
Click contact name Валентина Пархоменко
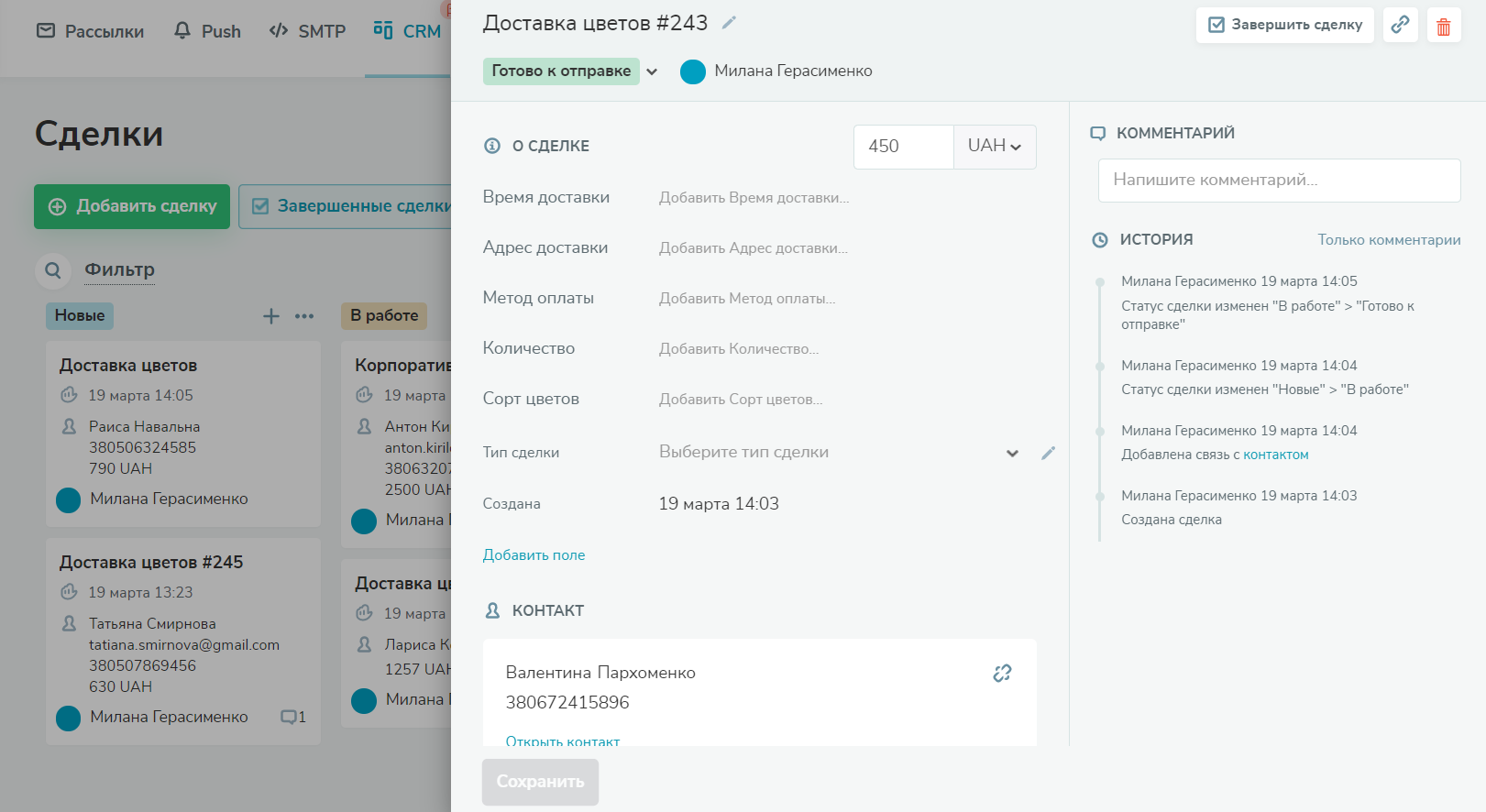click(600, 673)
